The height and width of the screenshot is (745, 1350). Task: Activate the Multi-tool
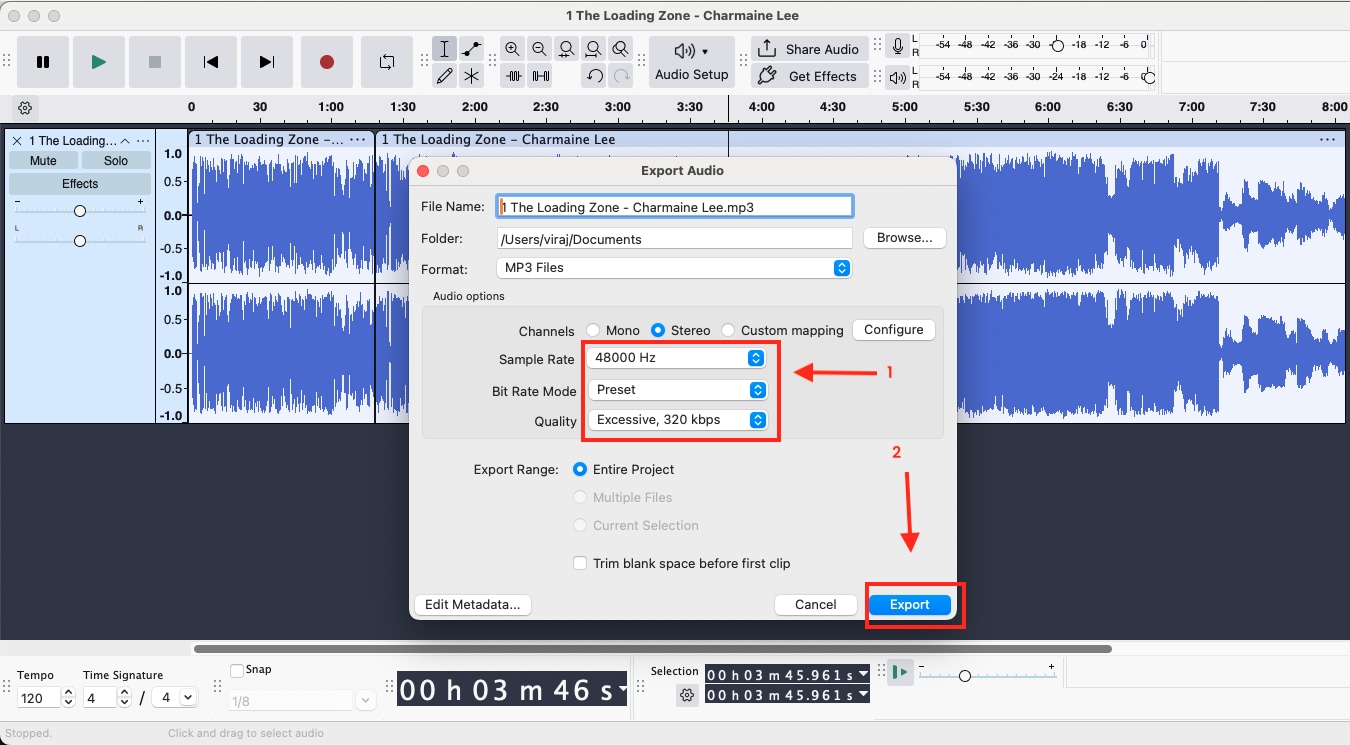472,75
